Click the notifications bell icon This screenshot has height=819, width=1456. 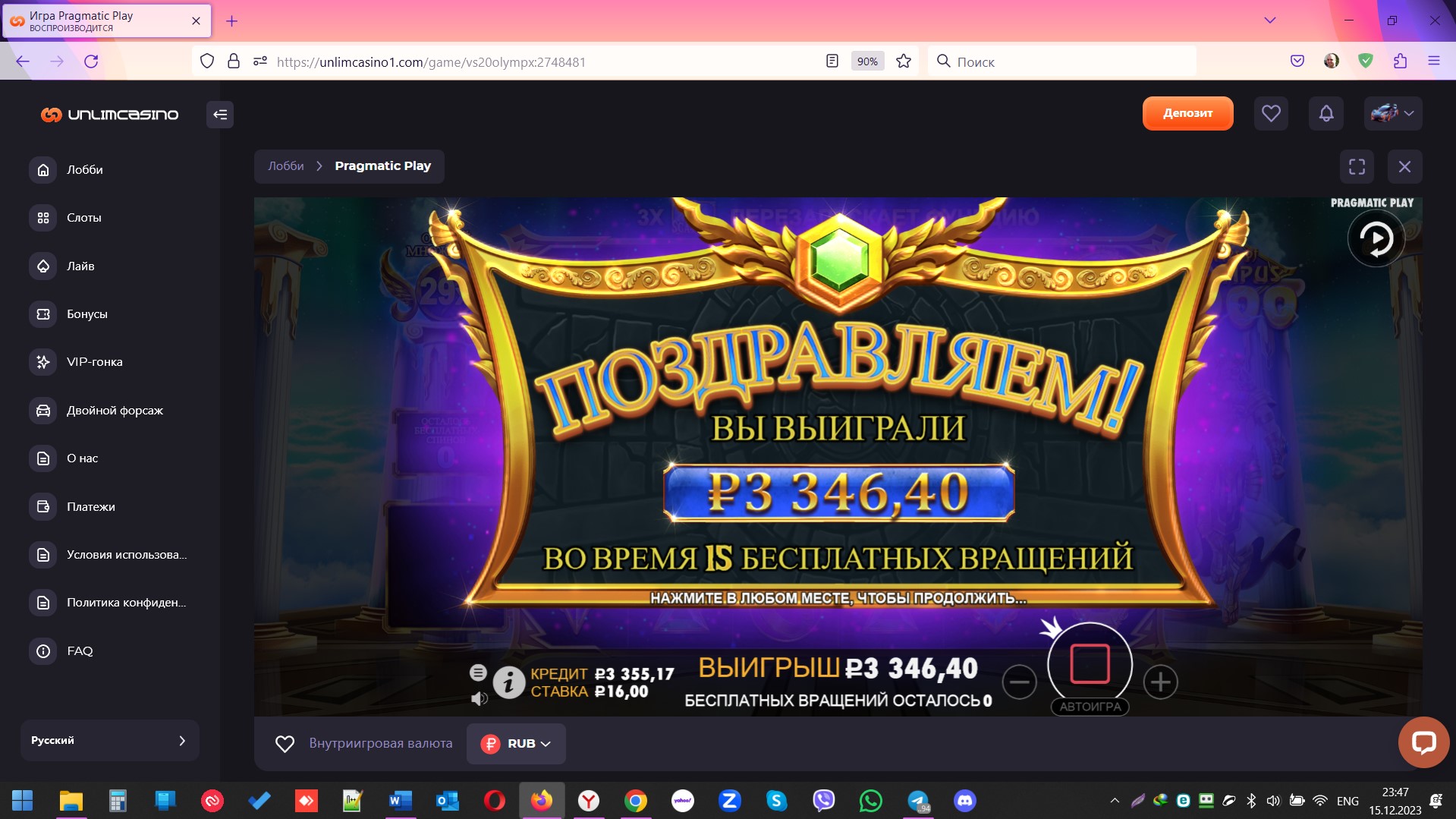coord(1325,114)
